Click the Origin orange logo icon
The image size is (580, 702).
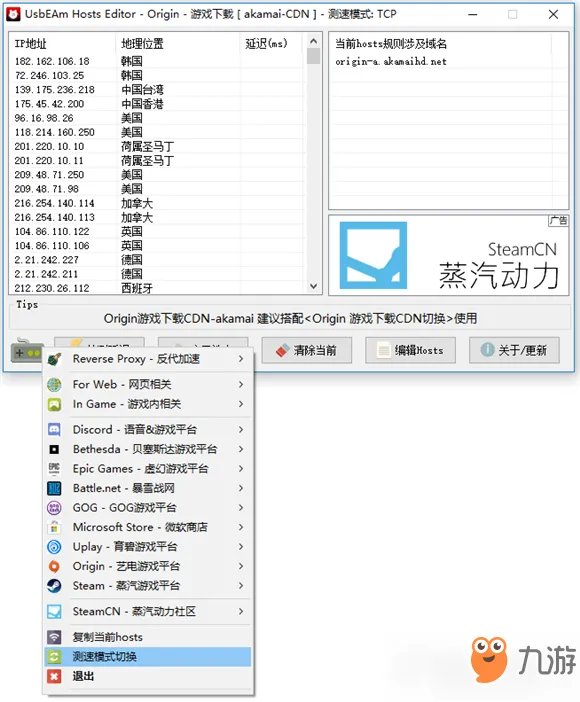pyautogui.click(x=54, y=566)
